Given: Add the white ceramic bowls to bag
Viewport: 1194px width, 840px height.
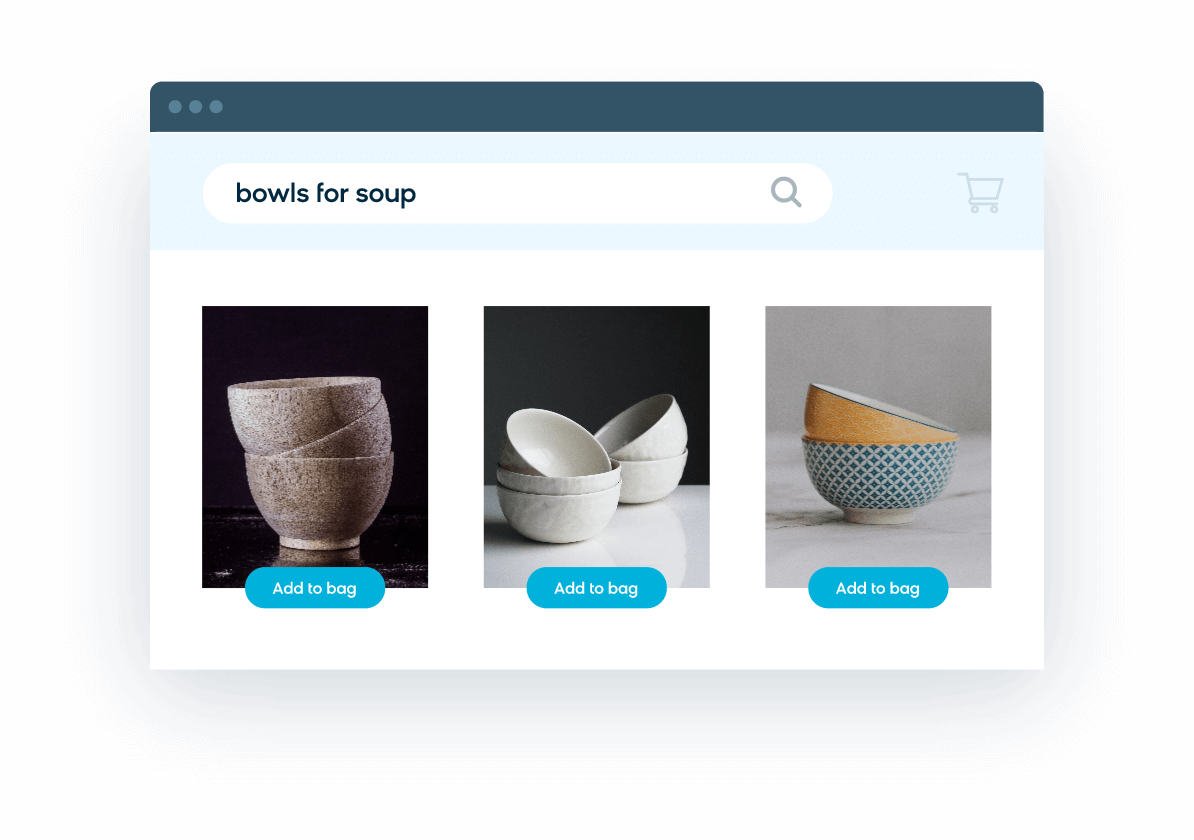Looking at the screenshot, I should coord(596,588).
